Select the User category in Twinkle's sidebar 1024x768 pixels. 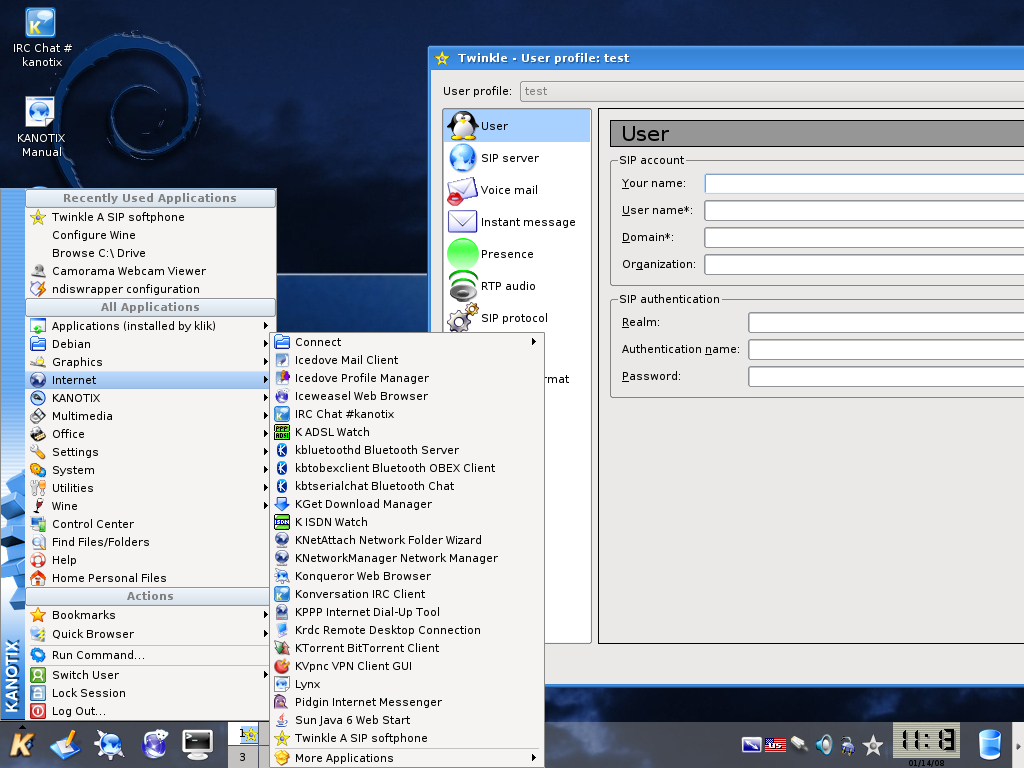(x=517, y=126)
